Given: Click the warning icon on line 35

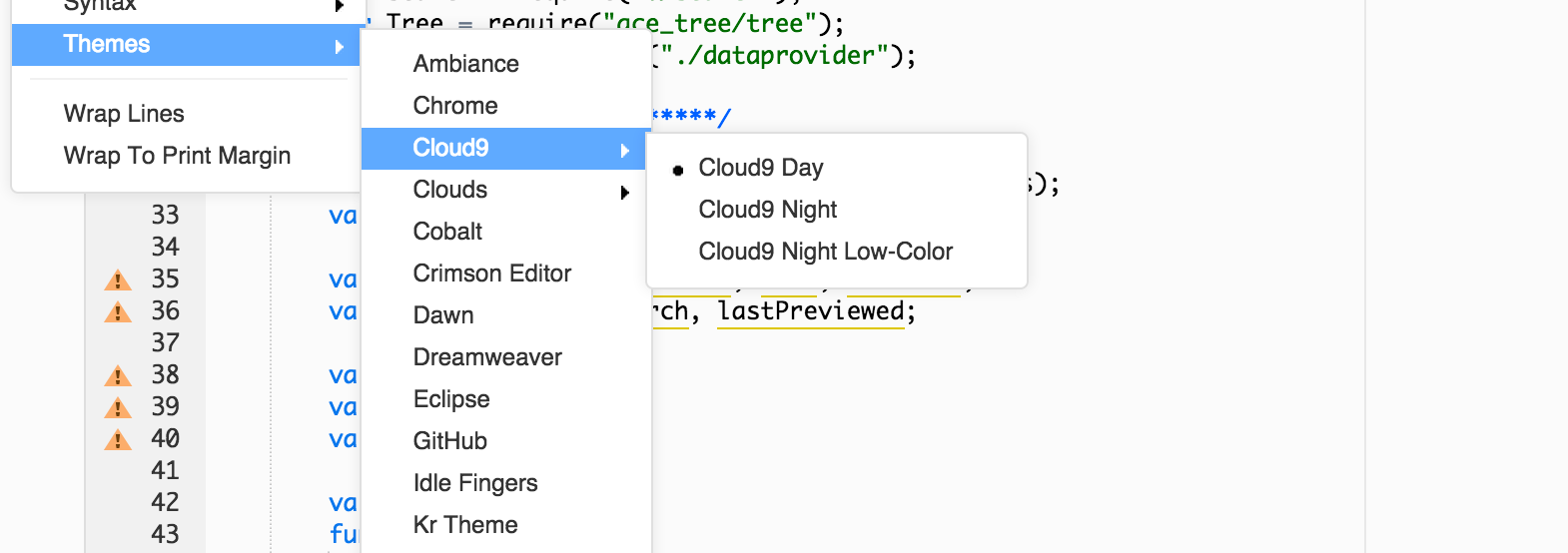Looking at the screenshot, I should pos(118,279).
